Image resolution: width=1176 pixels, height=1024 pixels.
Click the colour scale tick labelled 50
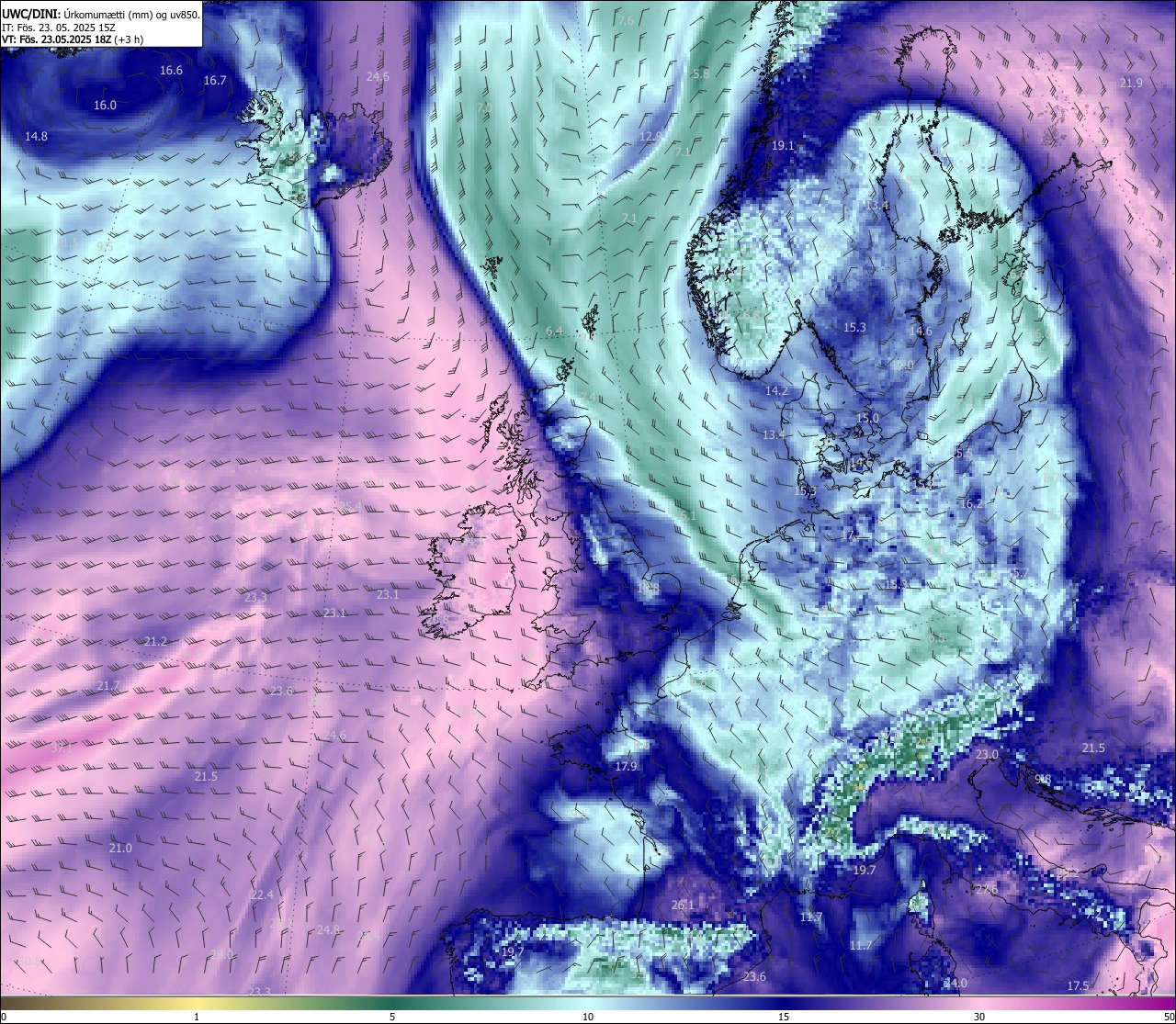(x=1169, y=1017)
